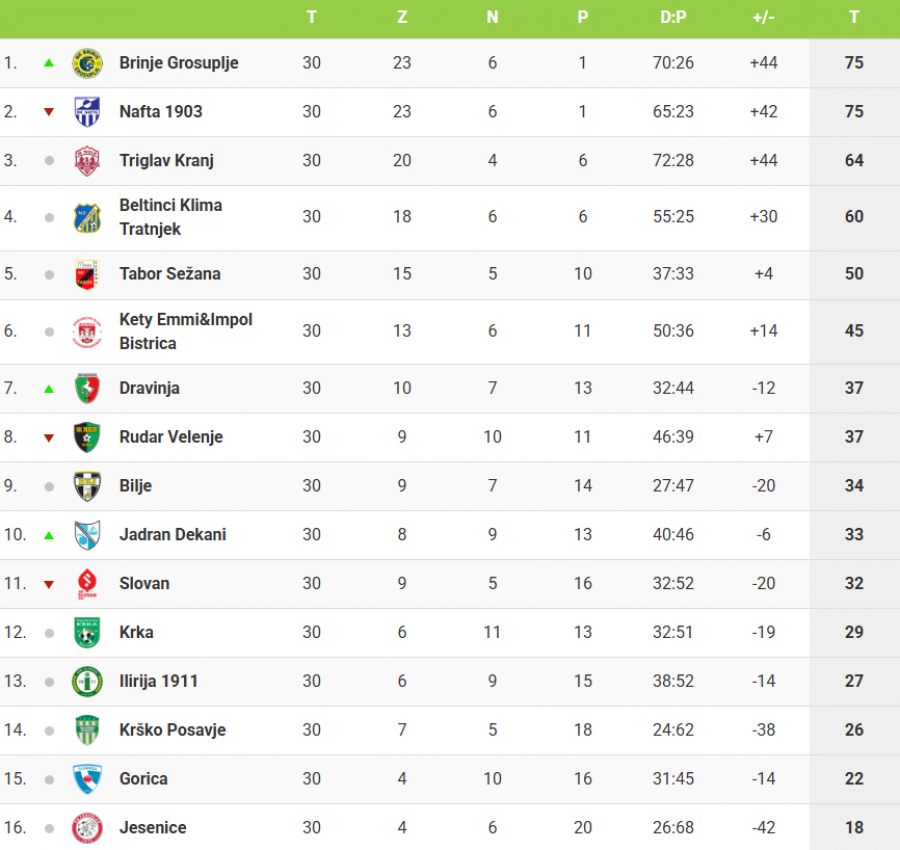The height and width of the screenshot is (850, 900).
Task: Sort table by Z wins header
Action: click(402, 17)
